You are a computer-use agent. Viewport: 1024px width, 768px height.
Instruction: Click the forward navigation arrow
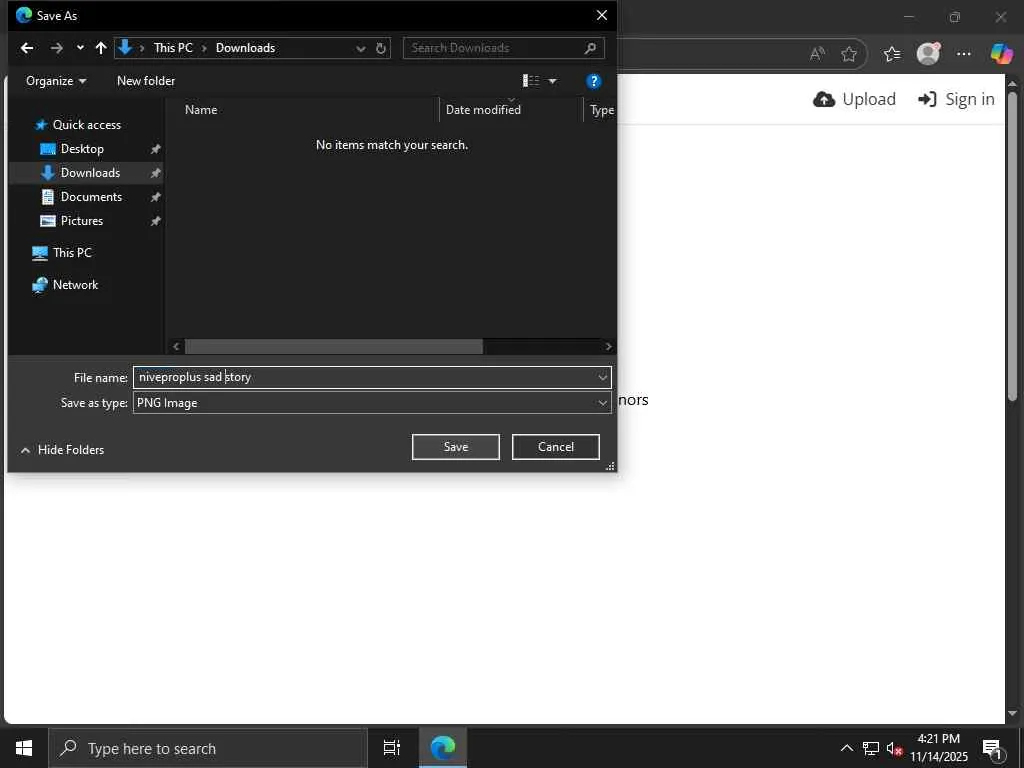pyautogui.click(x=57, y=48)
